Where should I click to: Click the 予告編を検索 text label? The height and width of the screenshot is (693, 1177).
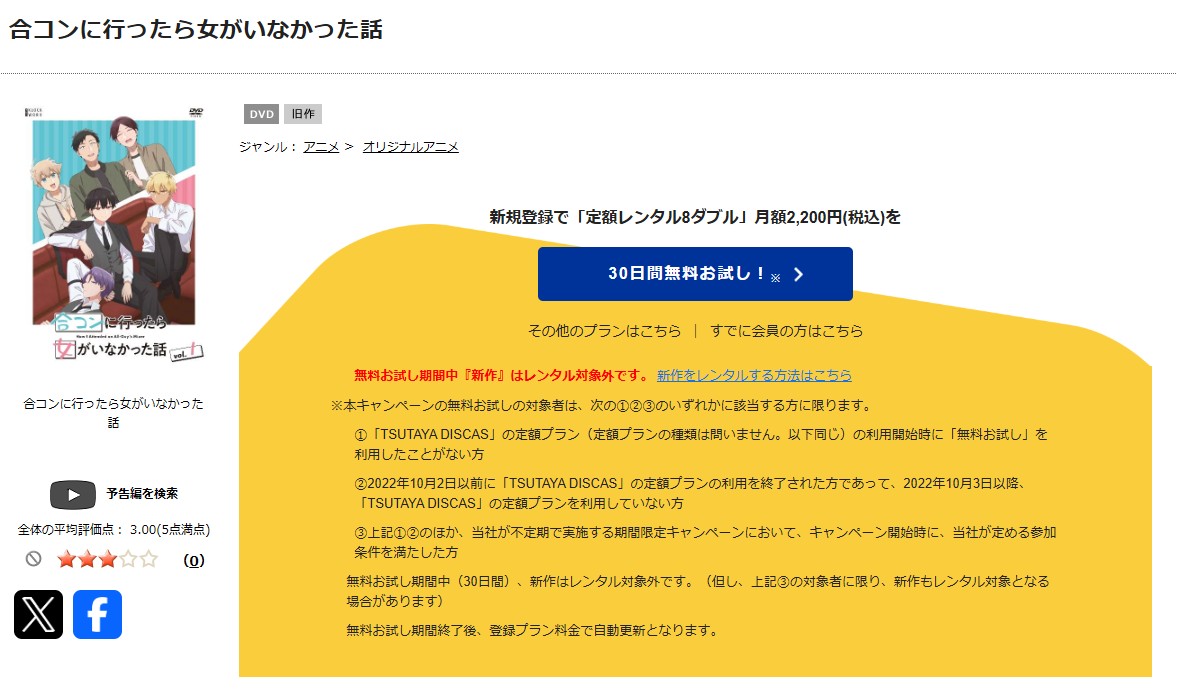pos(142,494)
